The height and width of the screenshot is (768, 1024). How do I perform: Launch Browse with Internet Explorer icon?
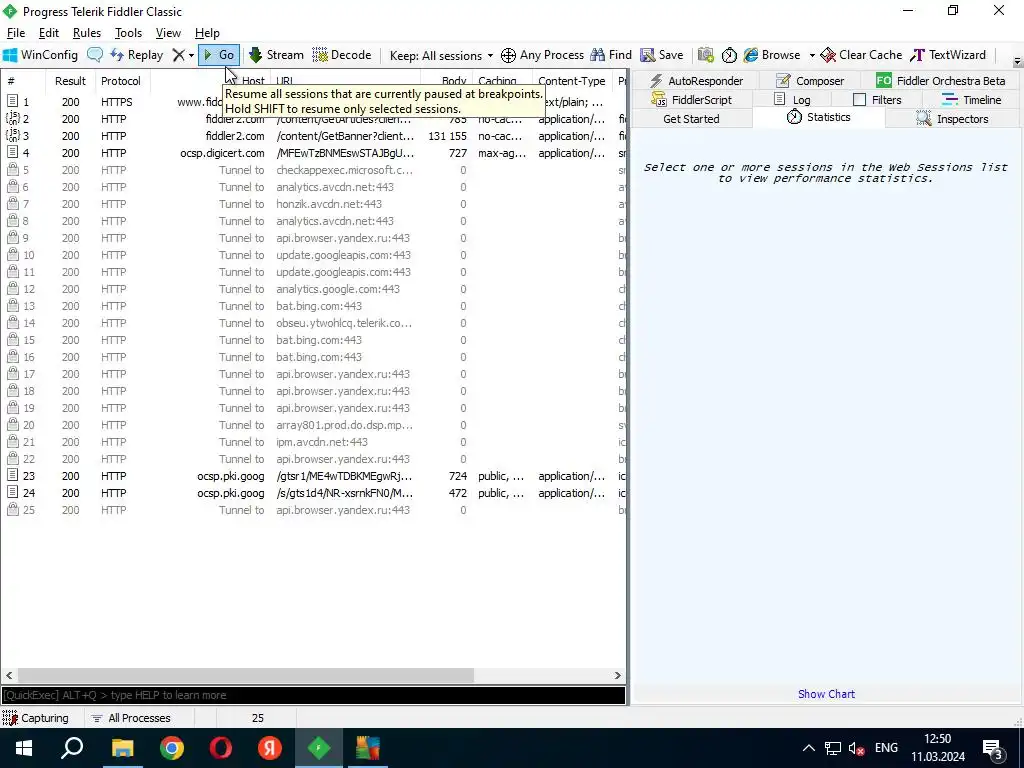pyautogui.click(x=772, y=55)
